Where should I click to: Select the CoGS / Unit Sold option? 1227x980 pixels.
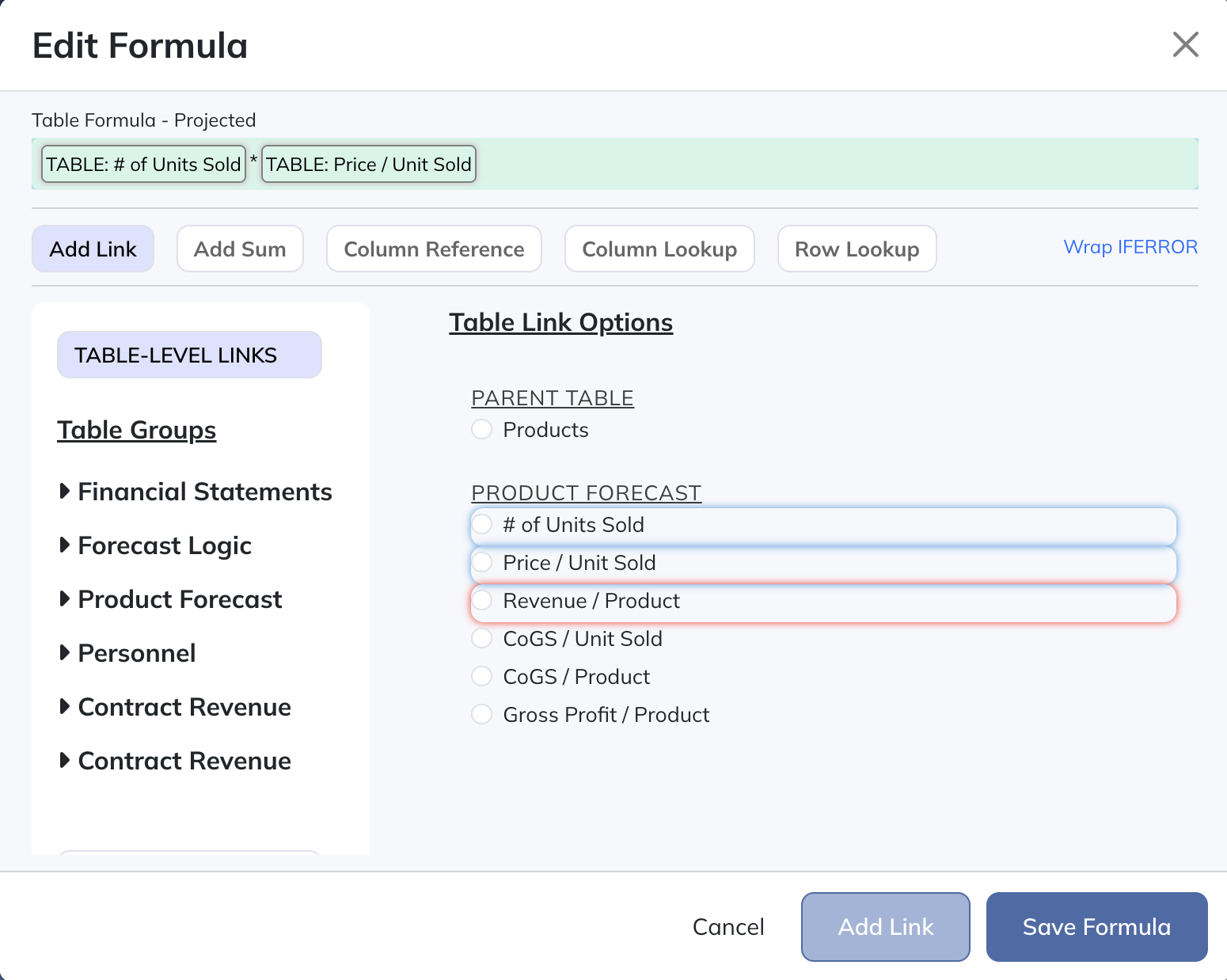coord(482,639)
